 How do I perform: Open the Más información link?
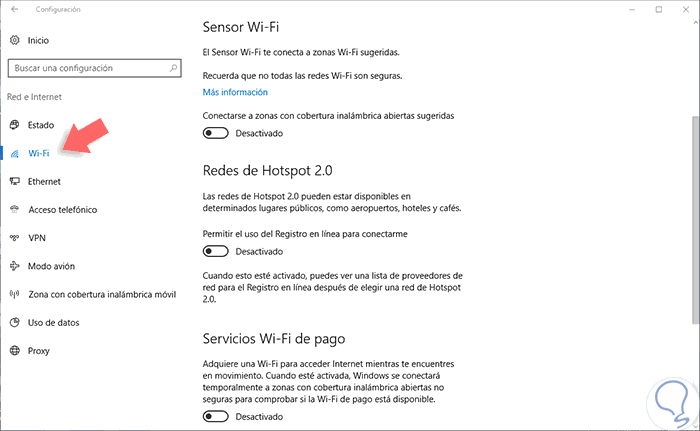[235, 92]
